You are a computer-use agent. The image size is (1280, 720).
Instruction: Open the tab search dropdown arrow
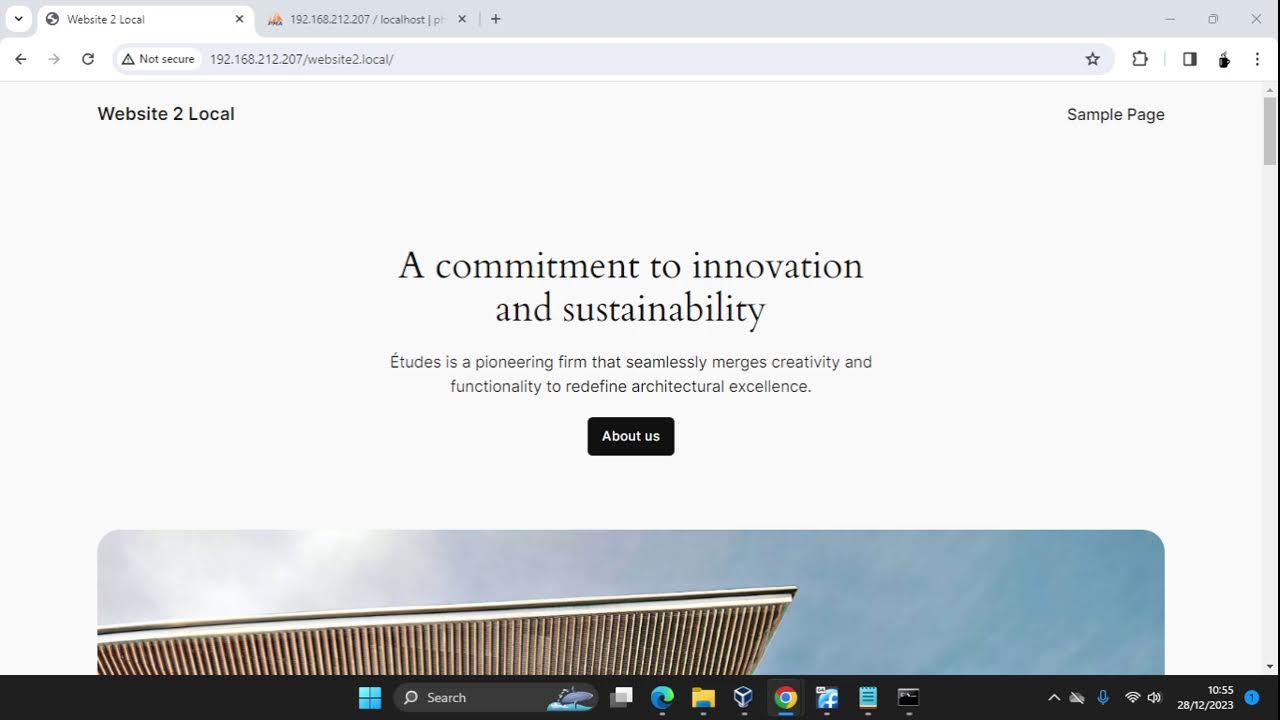pos(18,19)
